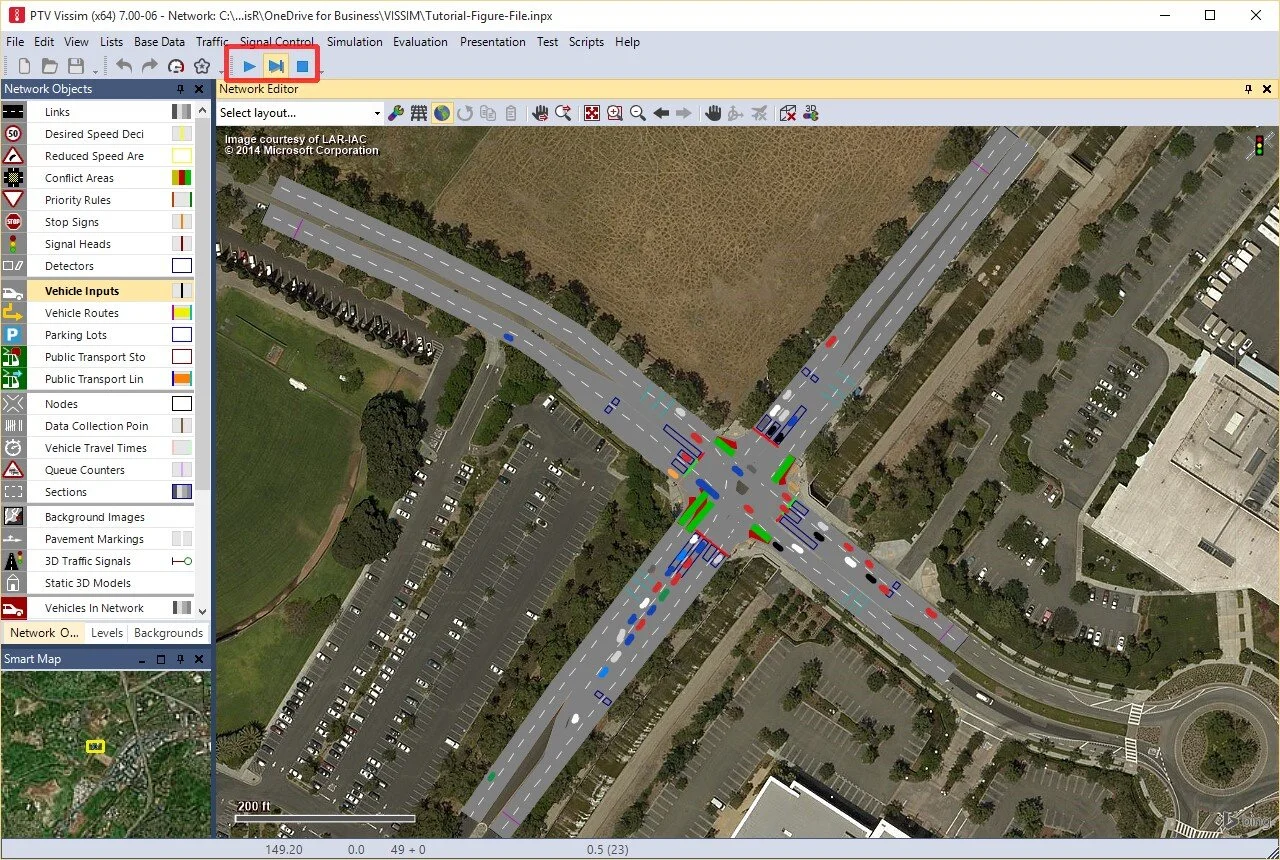The width and height of the screenshot is (1280, 860).
Task: Click the star icon in main toolbar
Action: tap(202, 67)
